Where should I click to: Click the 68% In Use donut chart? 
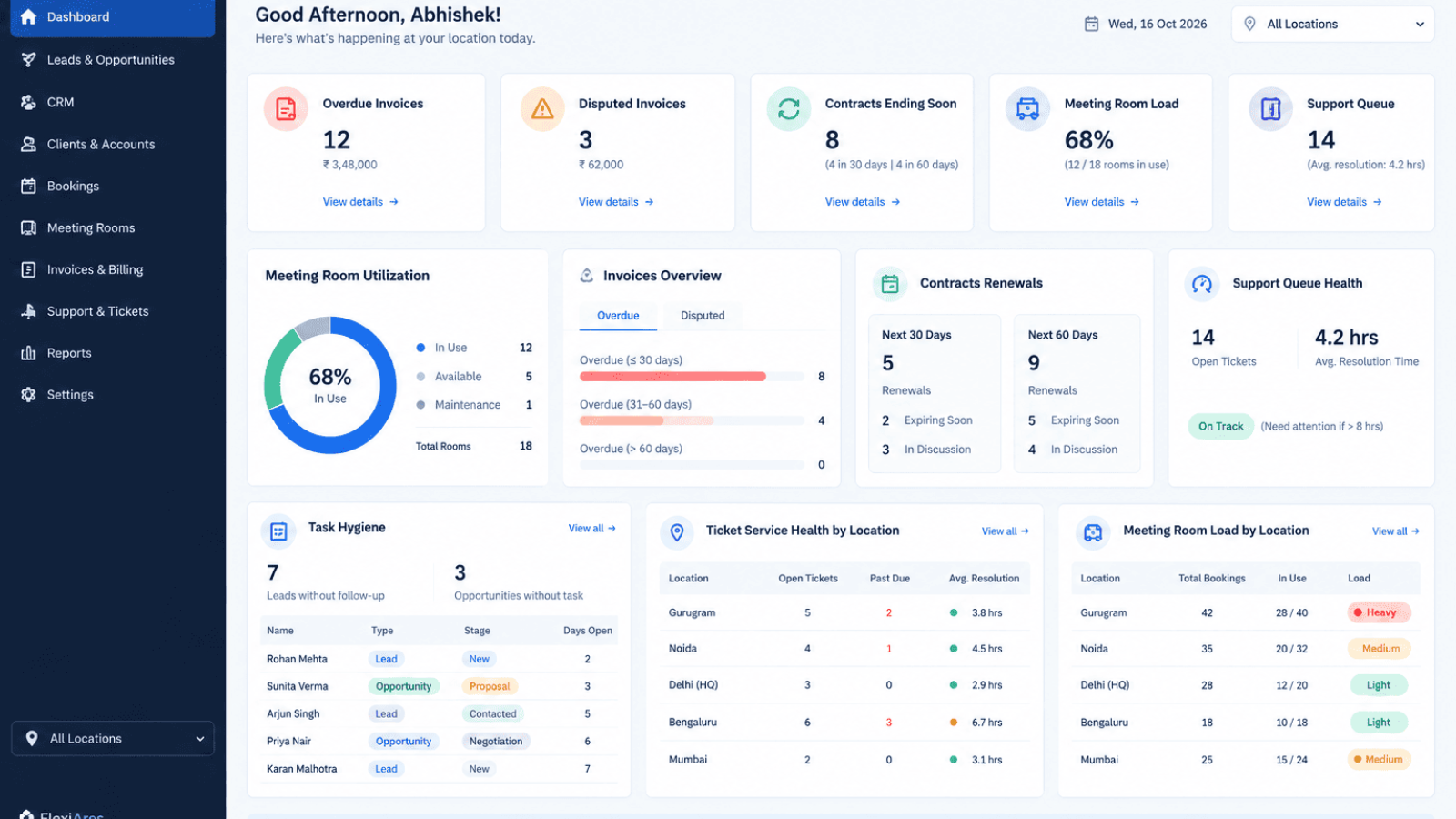tap(330, 385)
